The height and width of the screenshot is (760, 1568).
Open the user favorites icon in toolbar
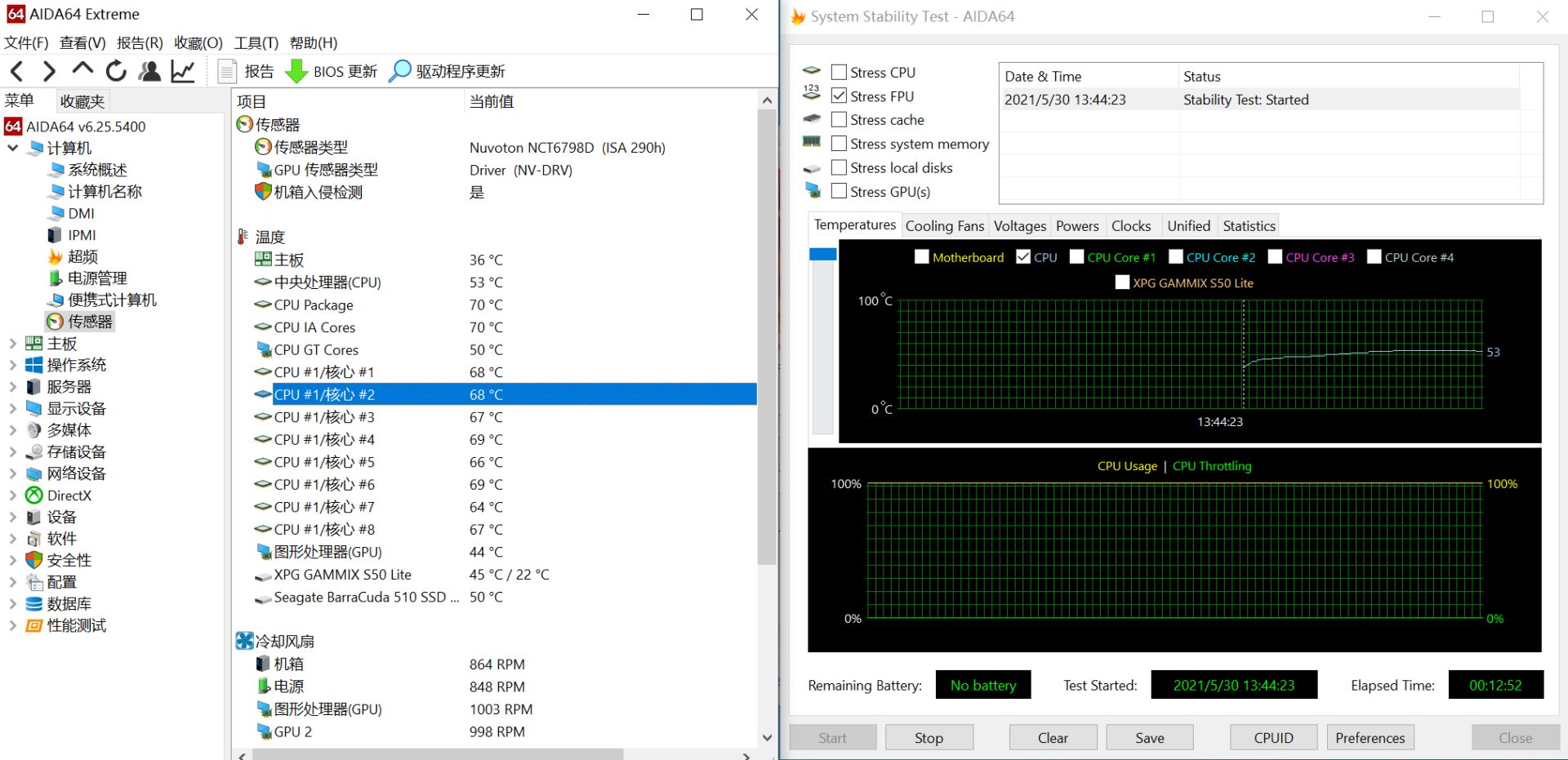(149, 72)
